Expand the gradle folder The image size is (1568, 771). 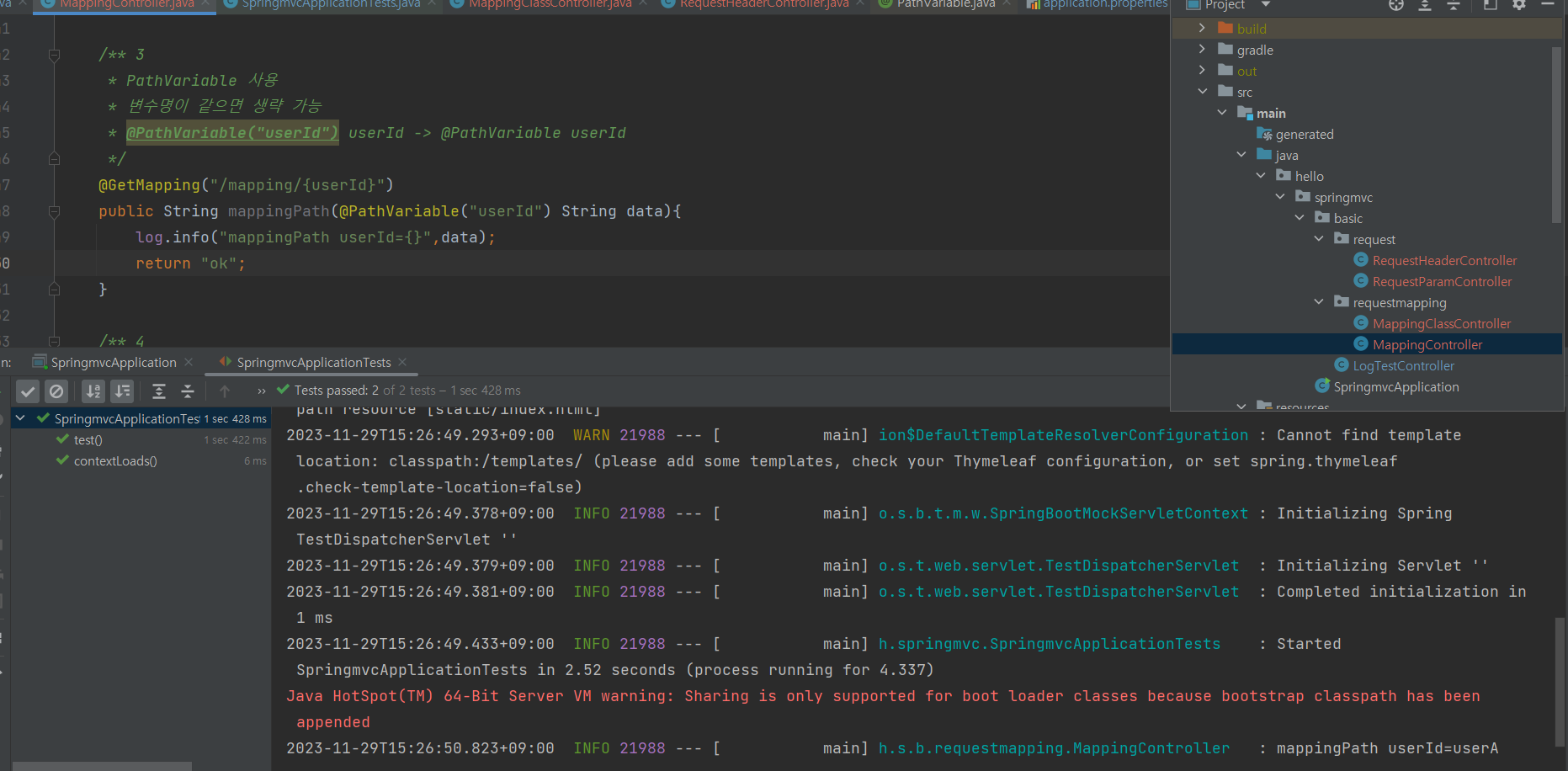coord(1202,49)
